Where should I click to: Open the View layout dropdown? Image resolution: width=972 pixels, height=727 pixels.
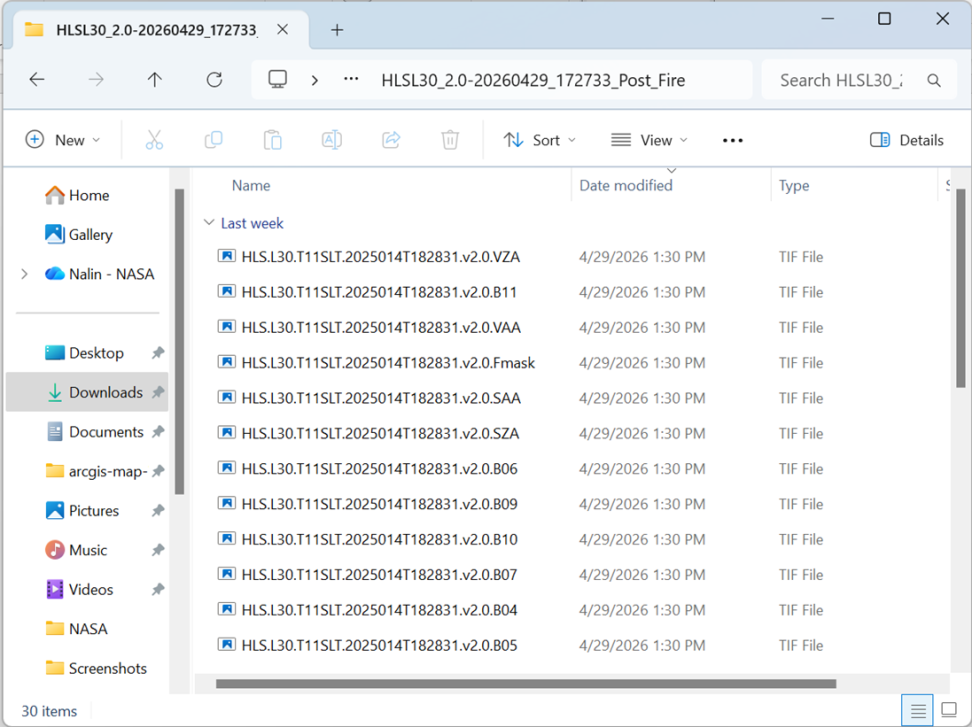(x=649, y=140)
